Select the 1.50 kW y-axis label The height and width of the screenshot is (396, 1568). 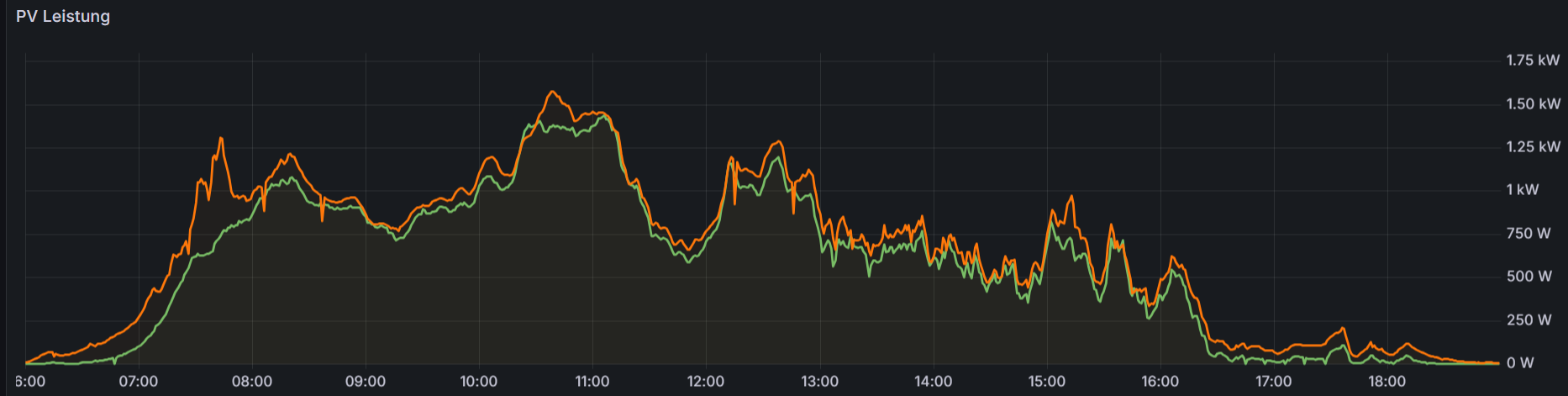pyautogui.click(x=1533, y=104)
